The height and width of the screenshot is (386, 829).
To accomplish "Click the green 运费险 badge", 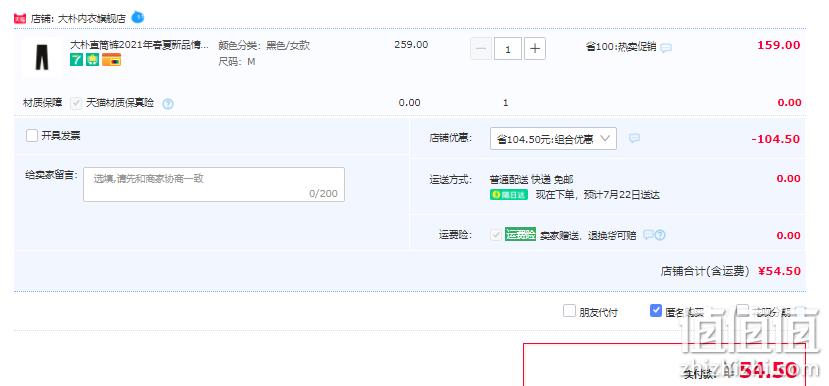I will (x=520, y=234).
